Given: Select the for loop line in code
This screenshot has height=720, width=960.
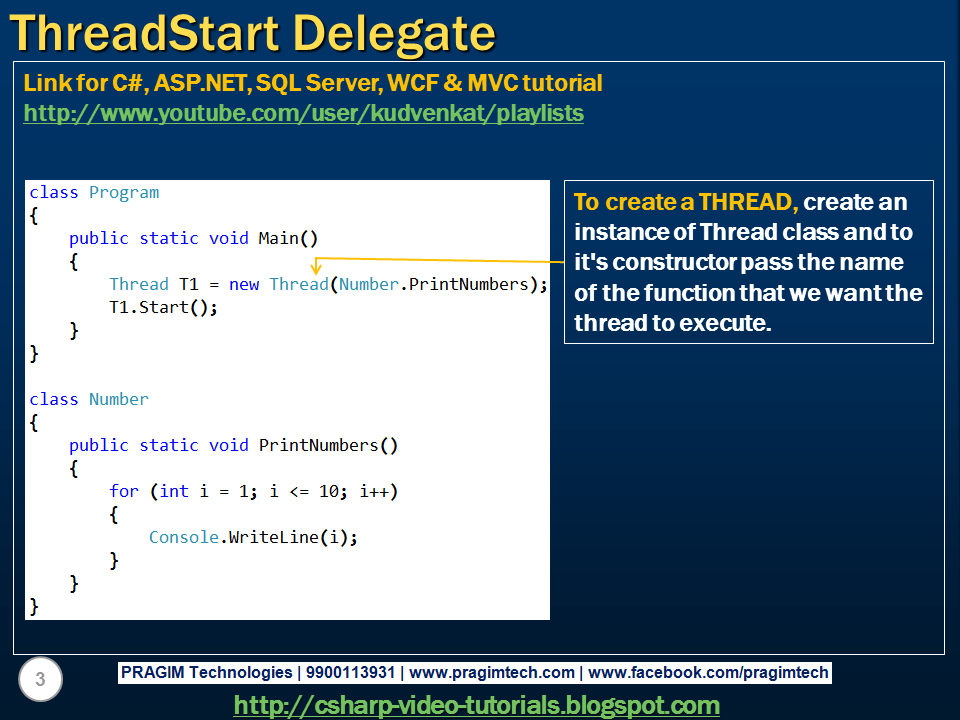Looking at the screenshot, I should (255, 491).
